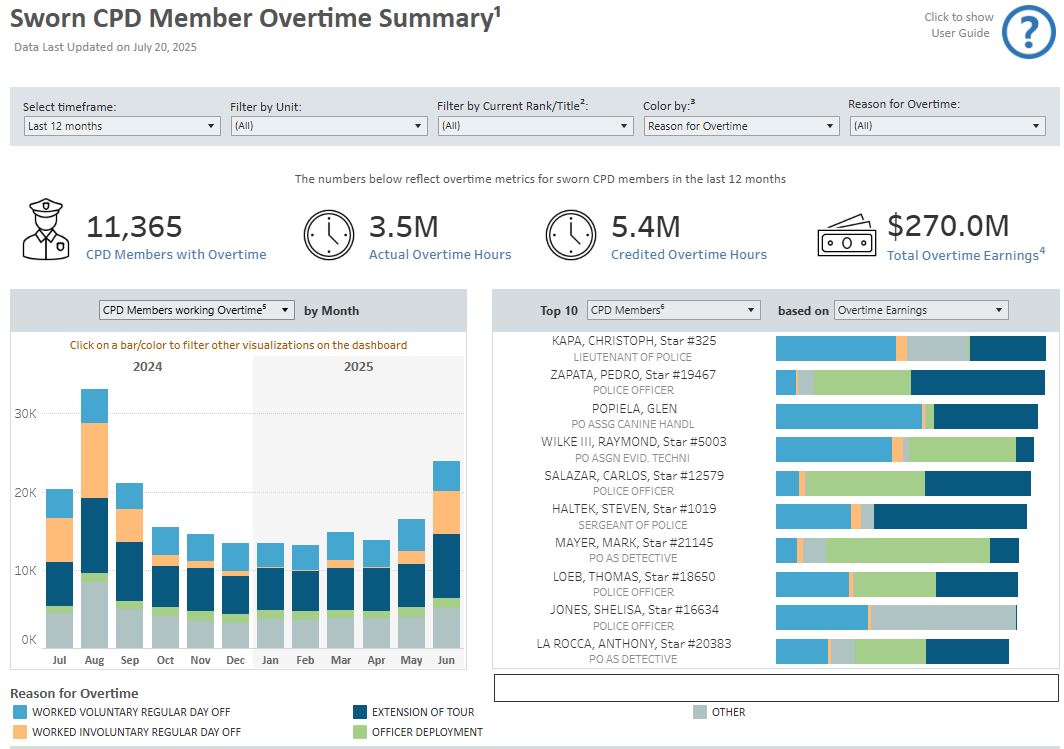
Task: Open the Filter by Current Rank/Title dropdown
Action: coord(535,126)
